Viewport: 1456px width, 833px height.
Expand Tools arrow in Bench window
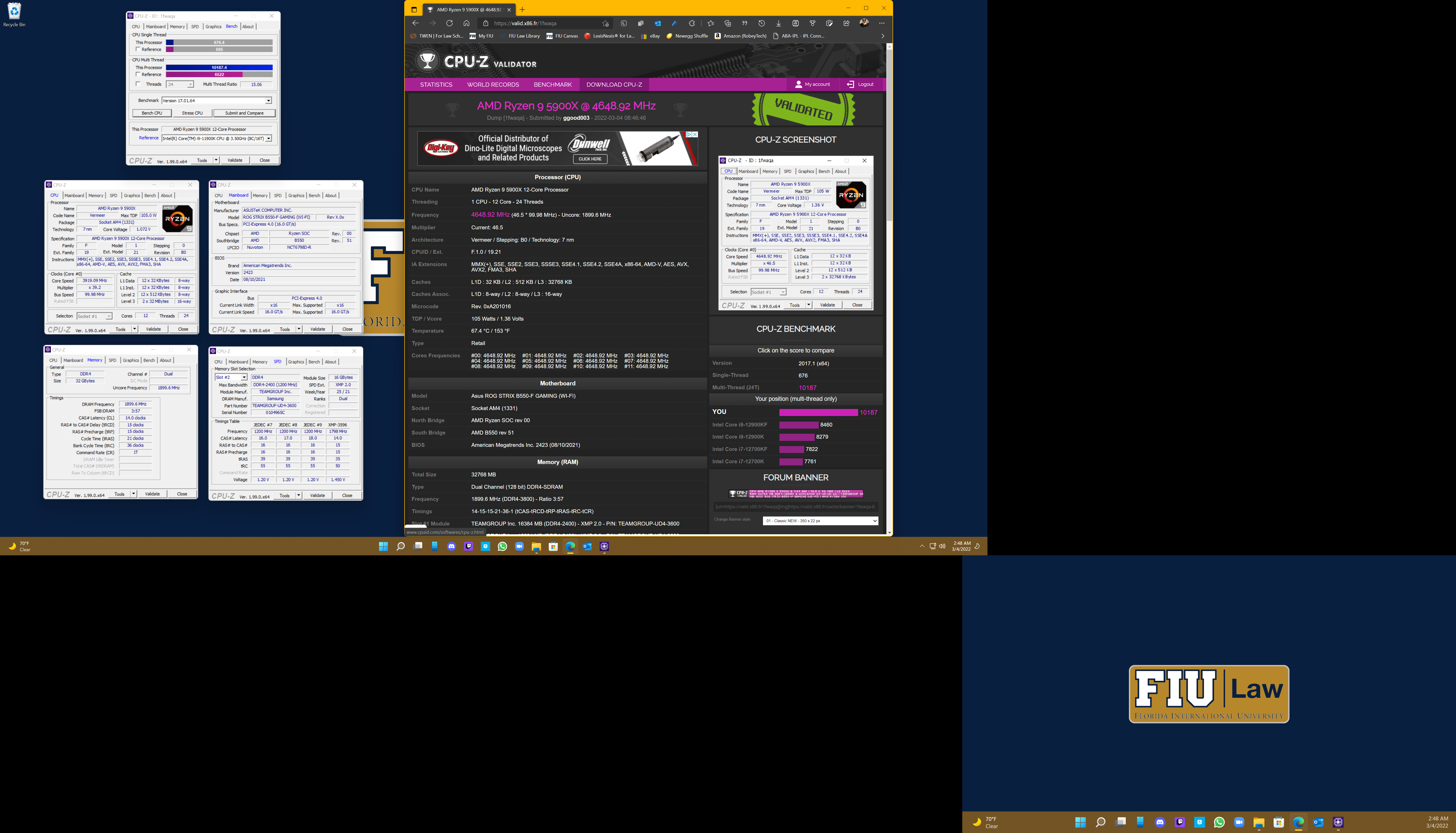(216, 160)
